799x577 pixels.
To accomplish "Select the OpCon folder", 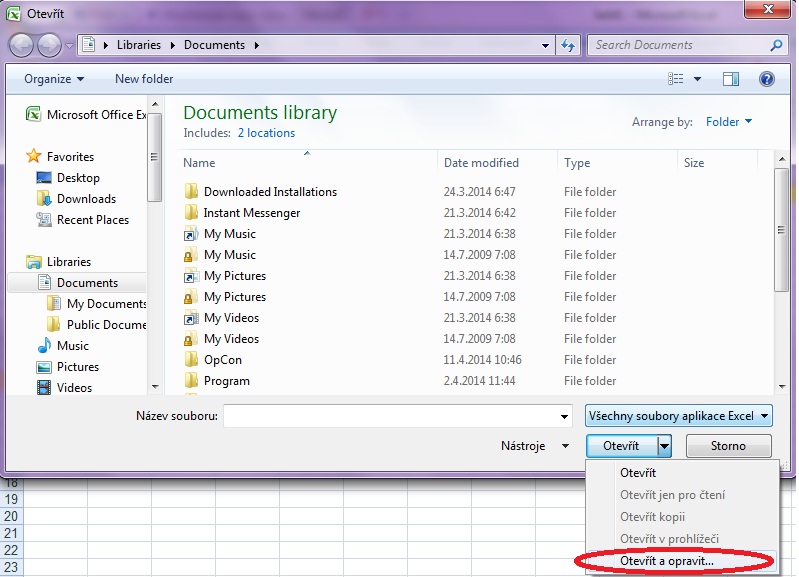I will 222,360.
